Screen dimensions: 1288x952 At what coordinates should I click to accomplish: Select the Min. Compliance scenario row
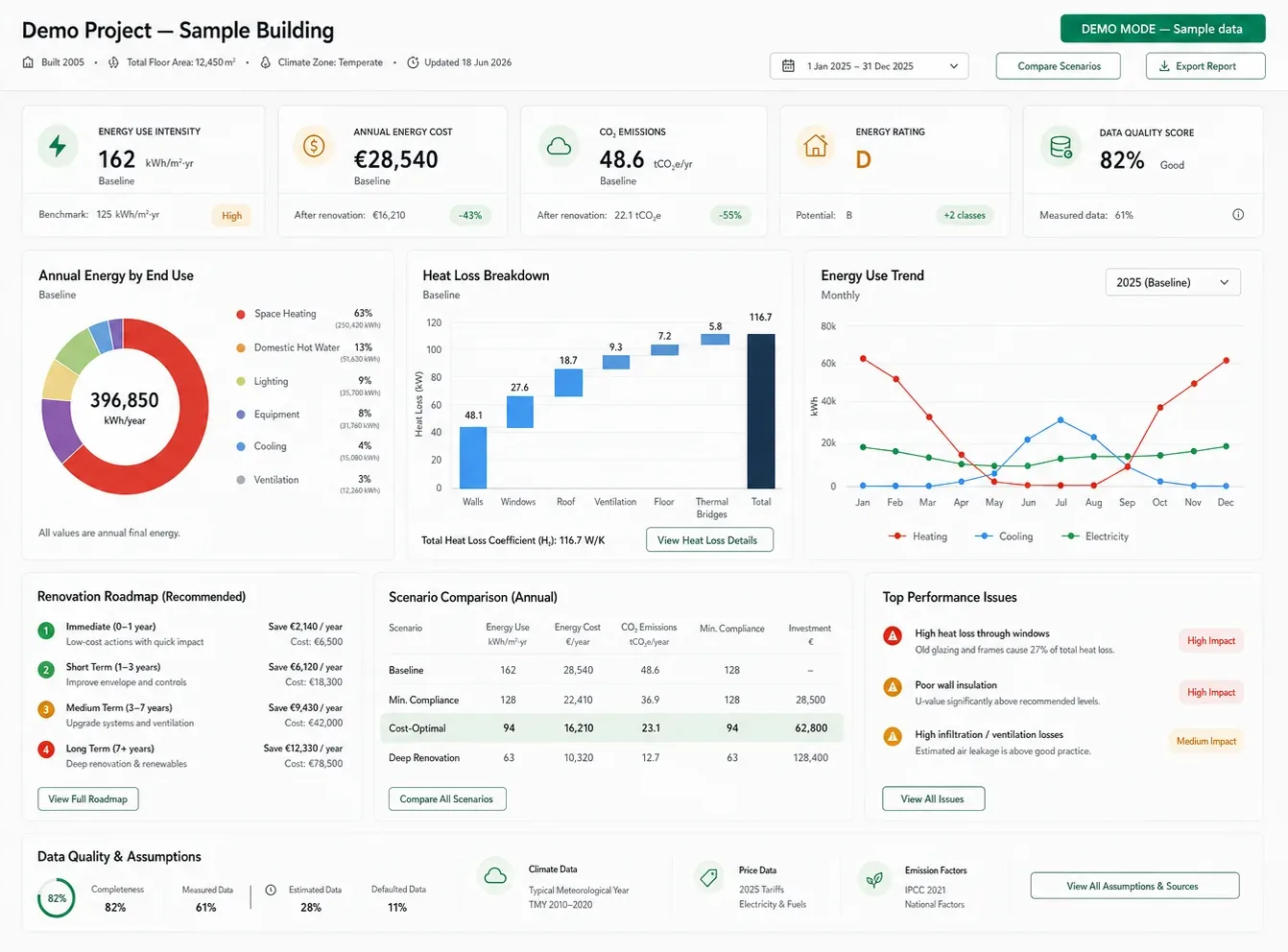[611, 700]
